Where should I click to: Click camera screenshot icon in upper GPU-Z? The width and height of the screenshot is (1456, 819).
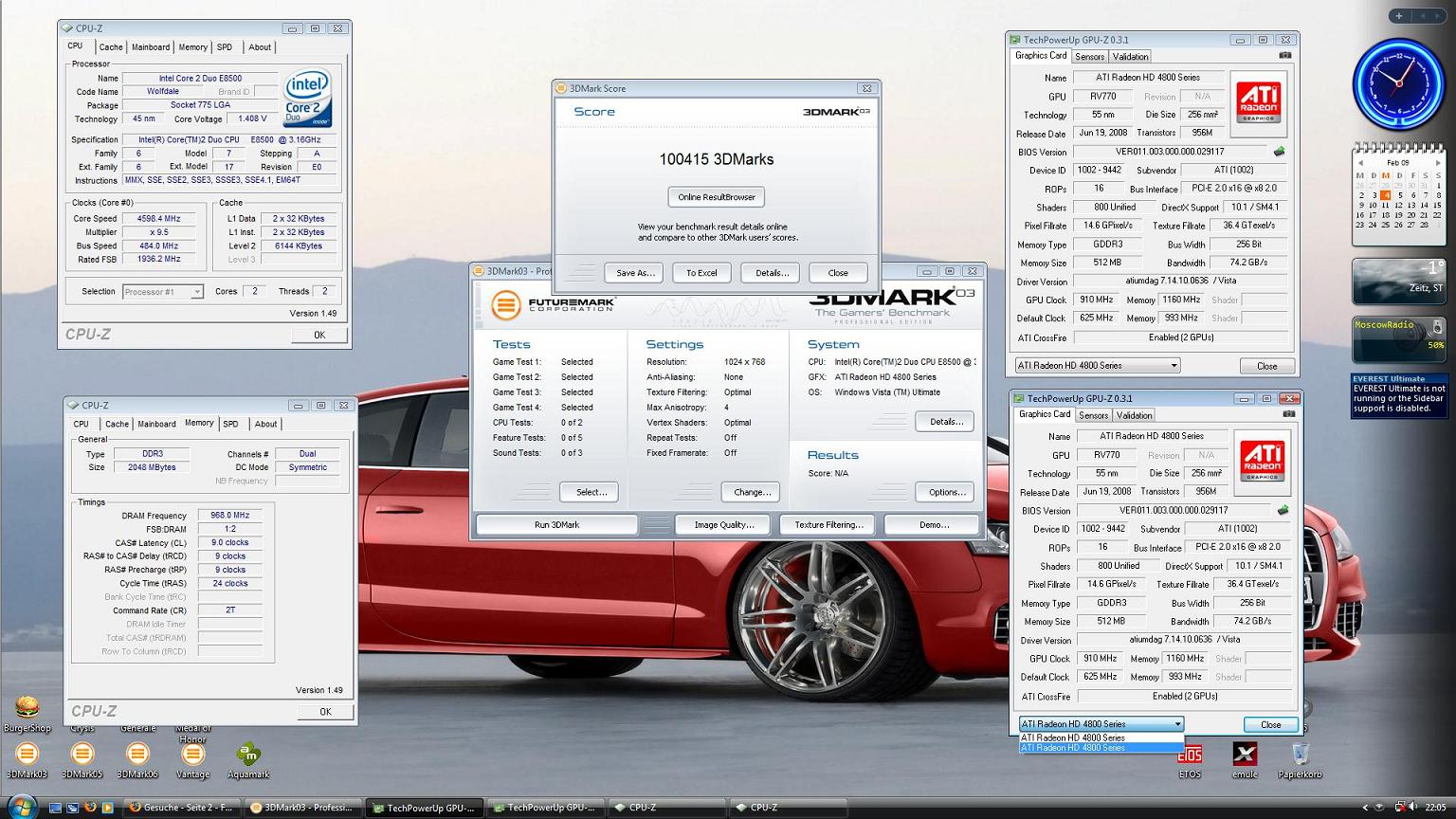1284,55
